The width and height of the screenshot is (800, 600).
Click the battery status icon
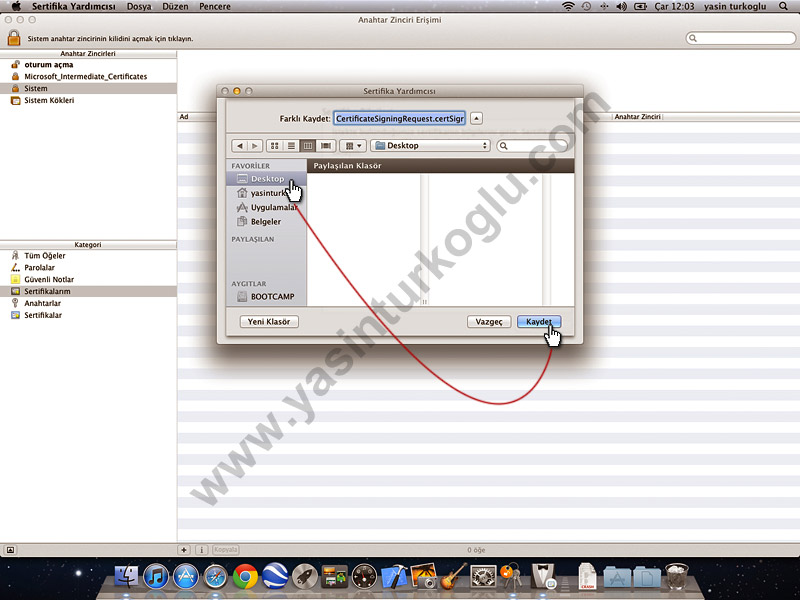tap(640, 6)
